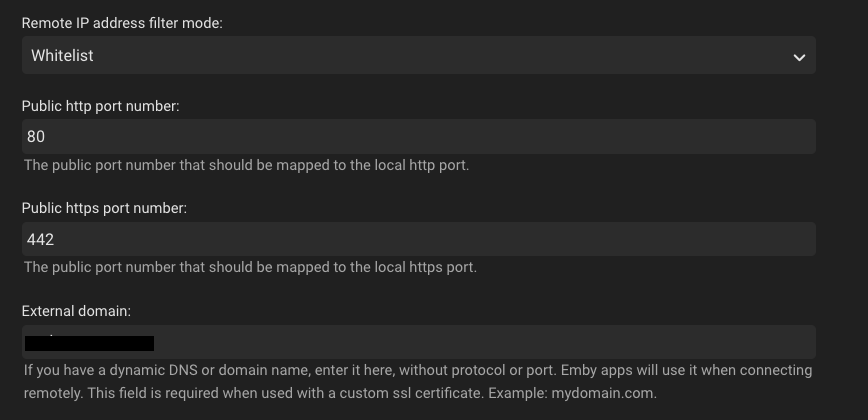Click the help text about the local http port

click(246, 165)
